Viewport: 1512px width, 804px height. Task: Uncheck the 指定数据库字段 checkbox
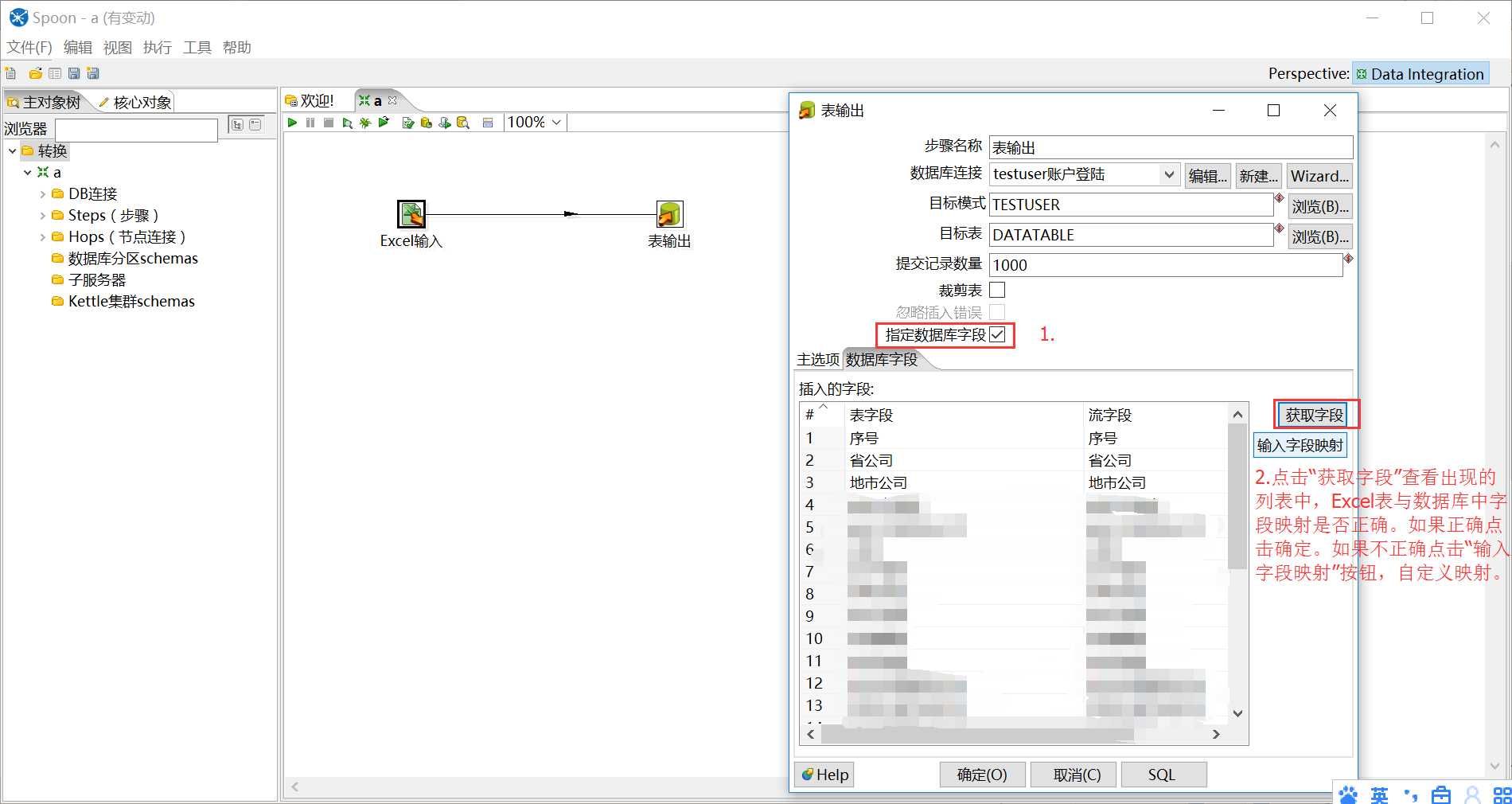(997, 334)
